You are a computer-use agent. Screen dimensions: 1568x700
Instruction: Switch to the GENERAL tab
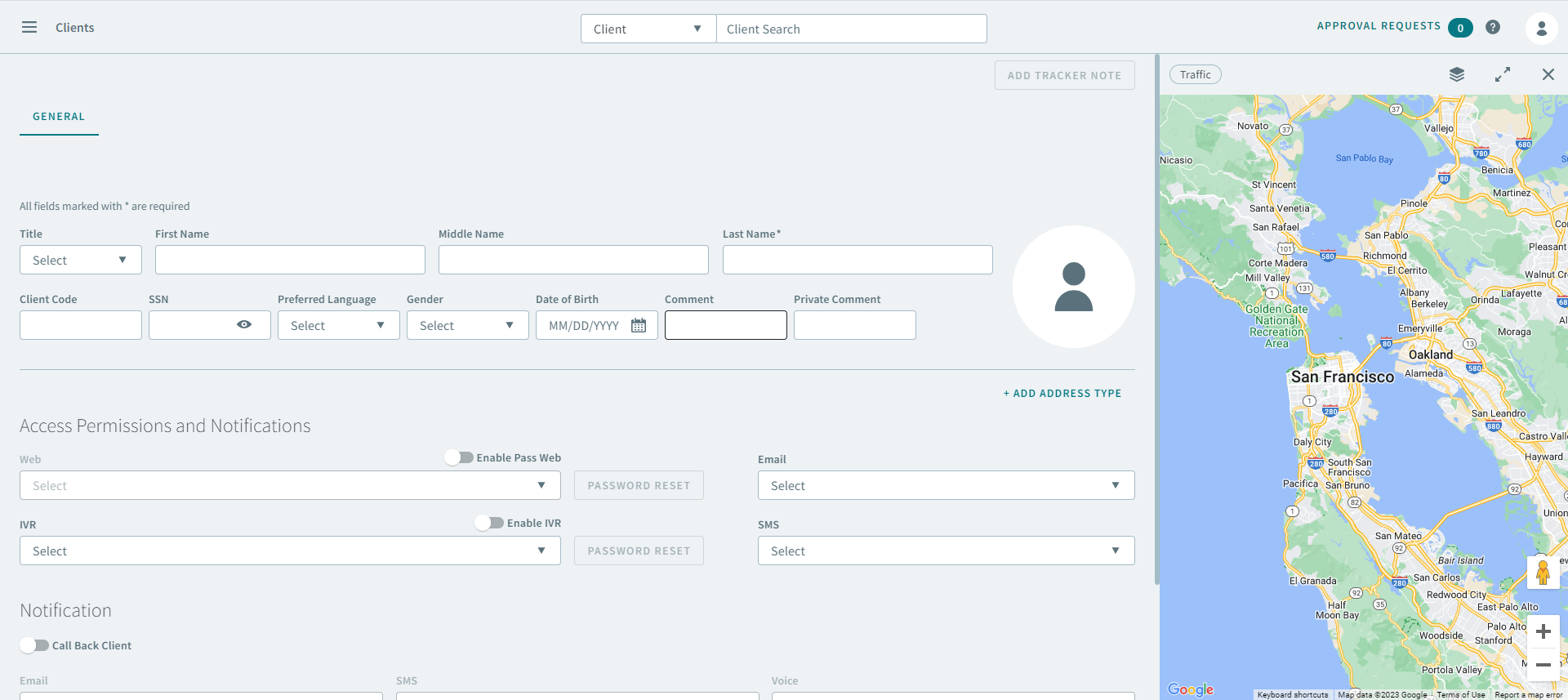59,117
